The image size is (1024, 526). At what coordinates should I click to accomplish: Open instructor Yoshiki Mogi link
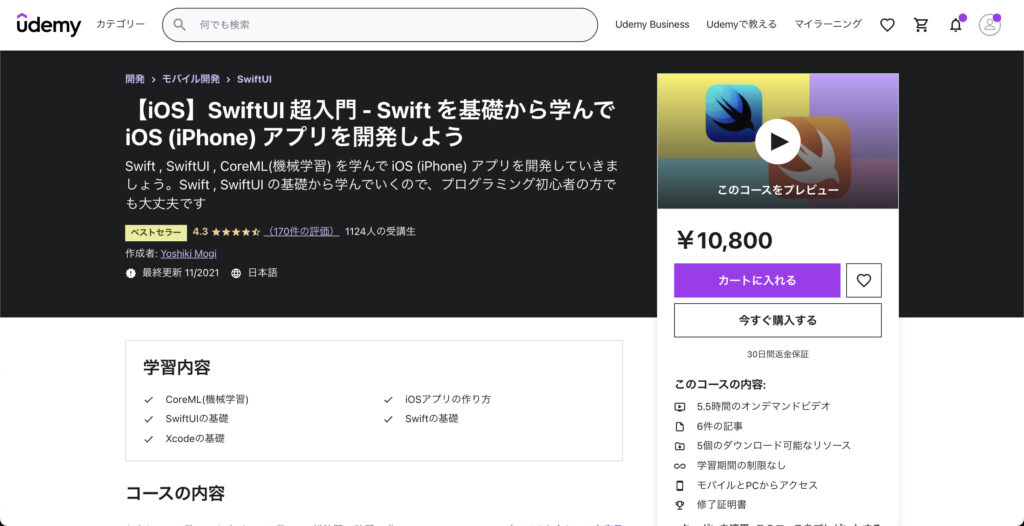pos(189,254)
